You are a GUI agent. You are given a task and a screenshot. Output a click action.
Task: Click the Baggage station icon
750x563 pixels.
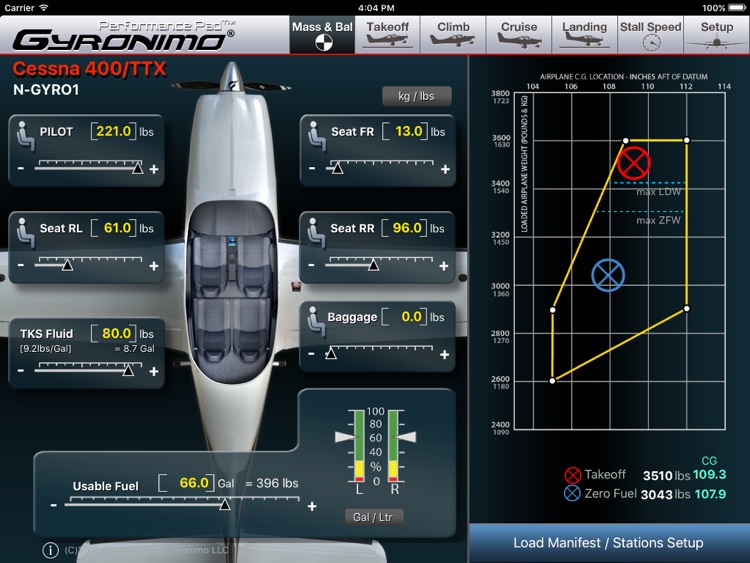click(x=316, y=321)
